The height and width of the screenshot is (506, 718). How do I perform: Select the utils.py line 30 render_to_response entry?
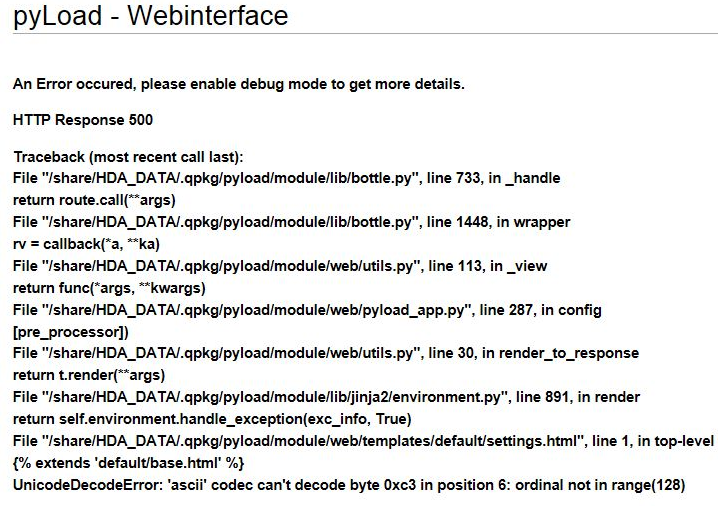pos(326,353)
